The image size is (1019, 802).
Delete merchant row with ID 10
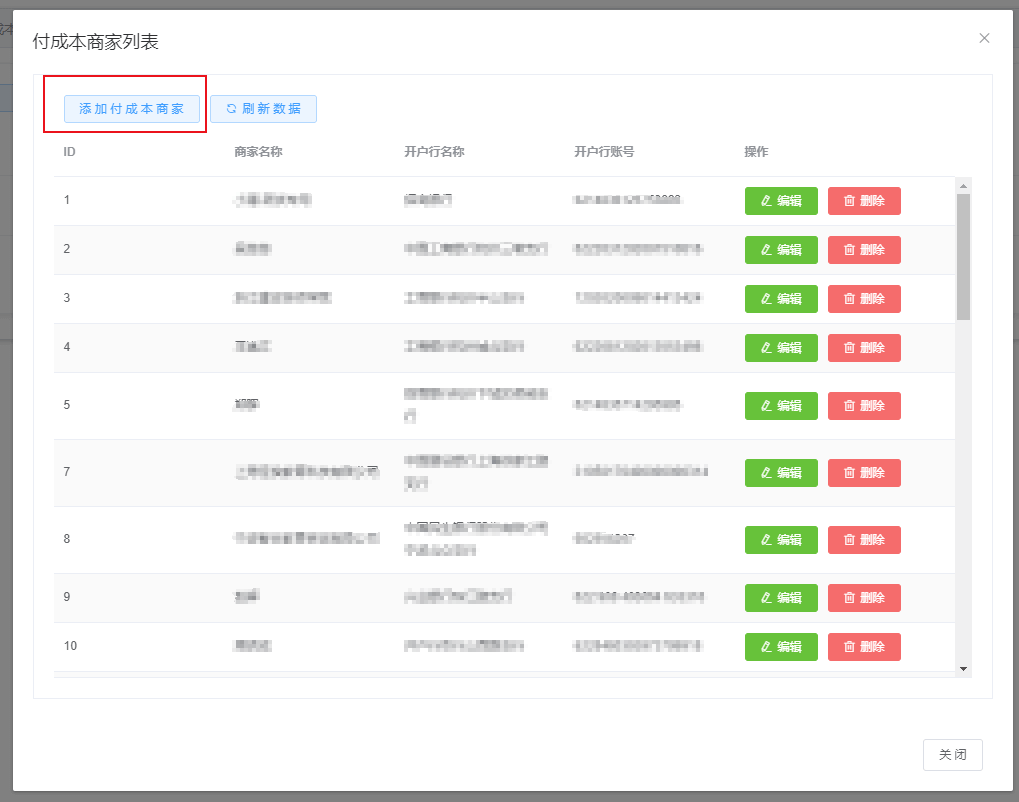point(864,647)
